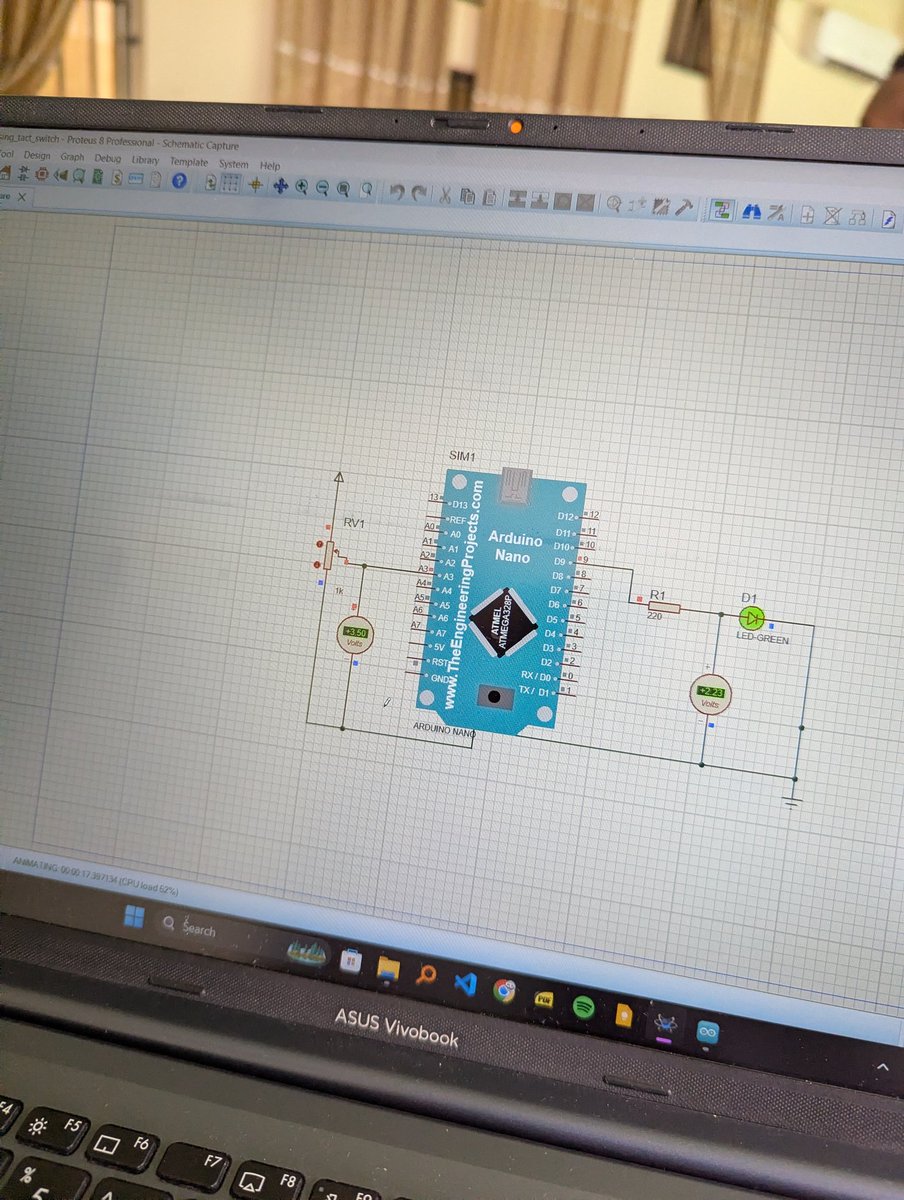
Task: Open Spotify from taskbar
Action: [584, 1007]
